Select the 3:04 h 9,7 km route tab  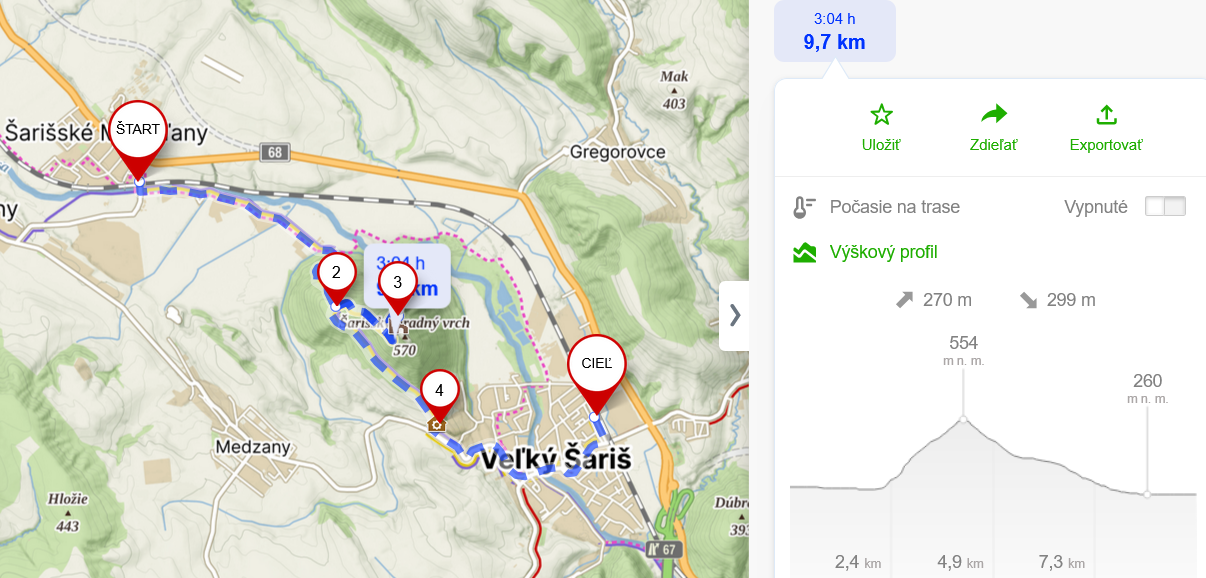pyautogui.click(x=834, y=32)
